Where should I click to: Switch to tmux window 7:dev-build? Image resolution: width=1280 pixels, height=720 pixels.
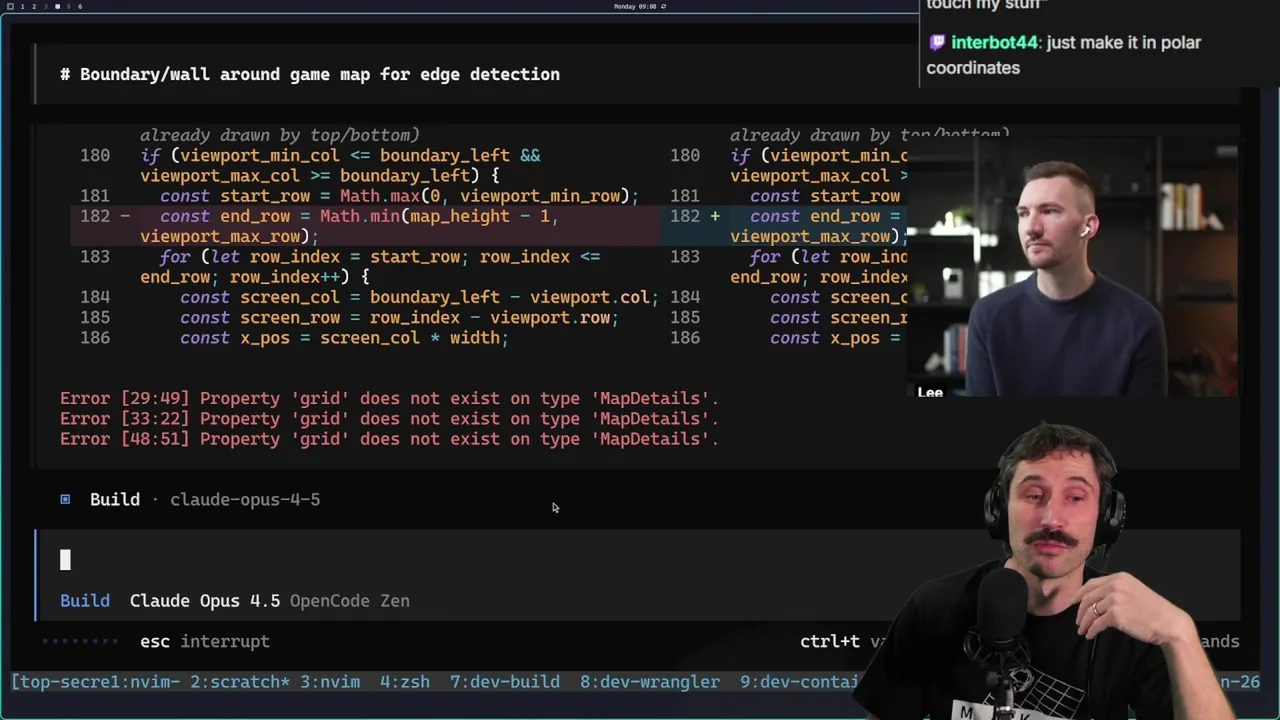[x=505, y=681]
